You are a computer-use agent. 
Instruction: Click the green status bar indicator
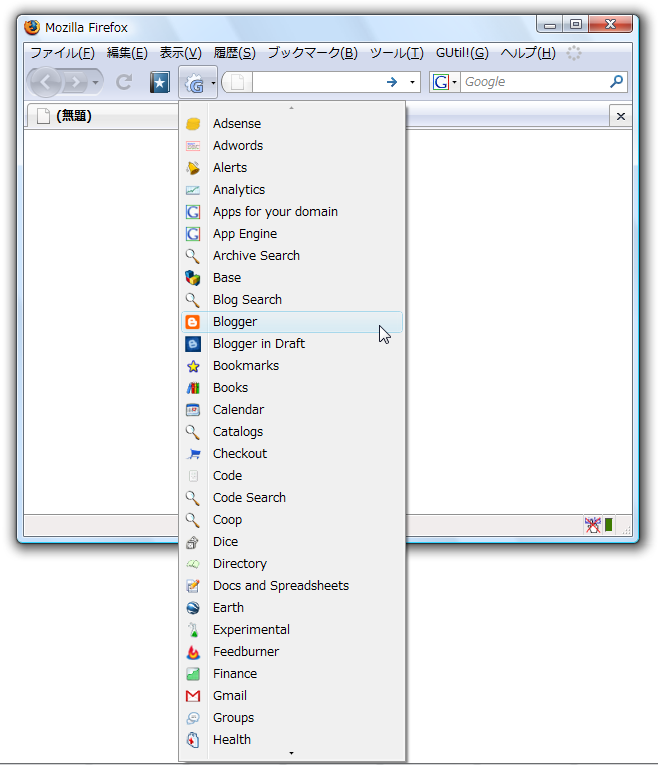click(x=609, y=525)
